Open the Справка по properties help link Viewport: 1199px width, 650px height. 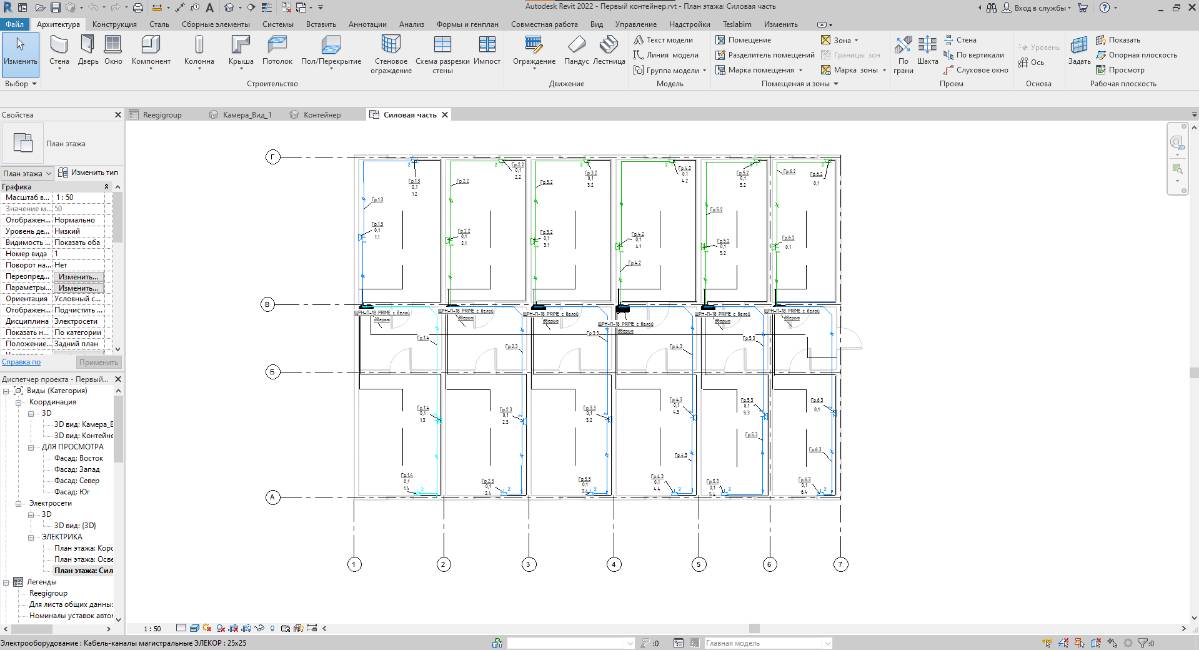[21, 362]
